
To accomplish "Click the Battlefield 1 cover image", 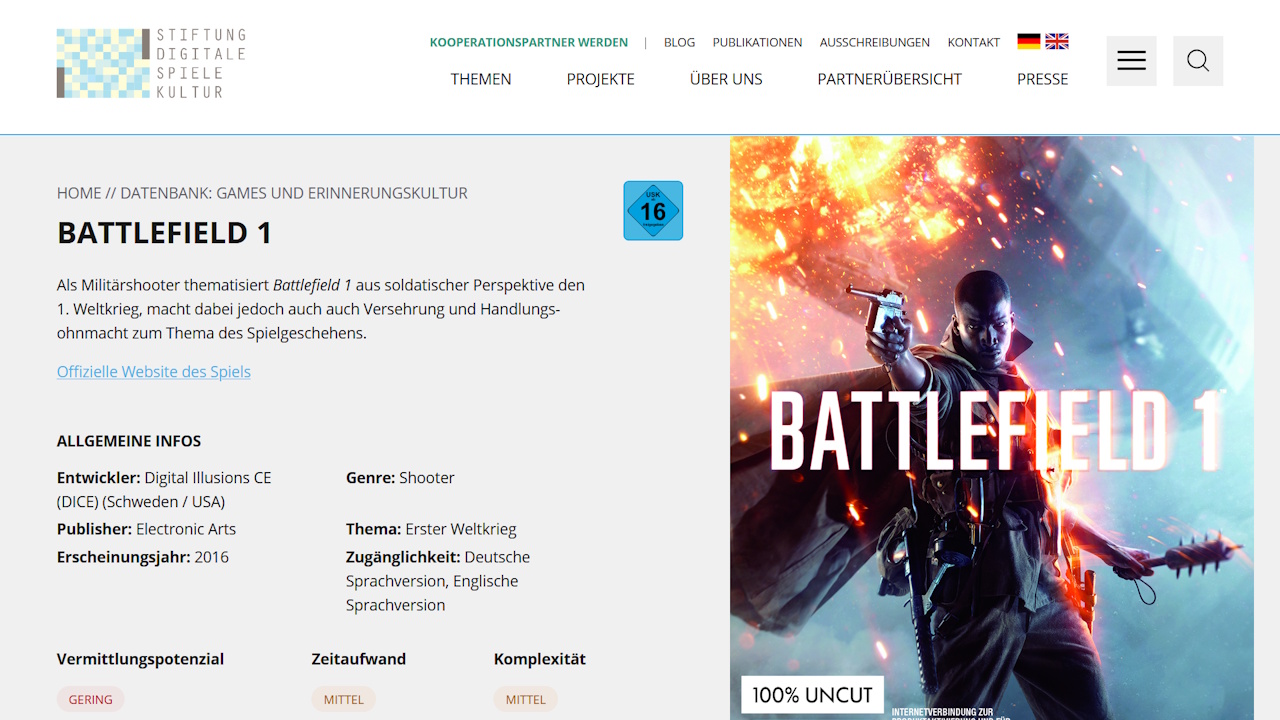I will [992, 428].
